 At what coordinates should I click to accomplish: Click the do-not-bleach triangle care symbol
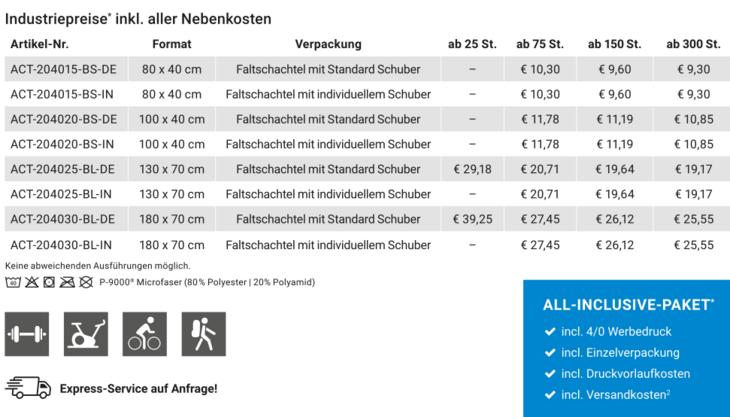(x=32, y=282)
